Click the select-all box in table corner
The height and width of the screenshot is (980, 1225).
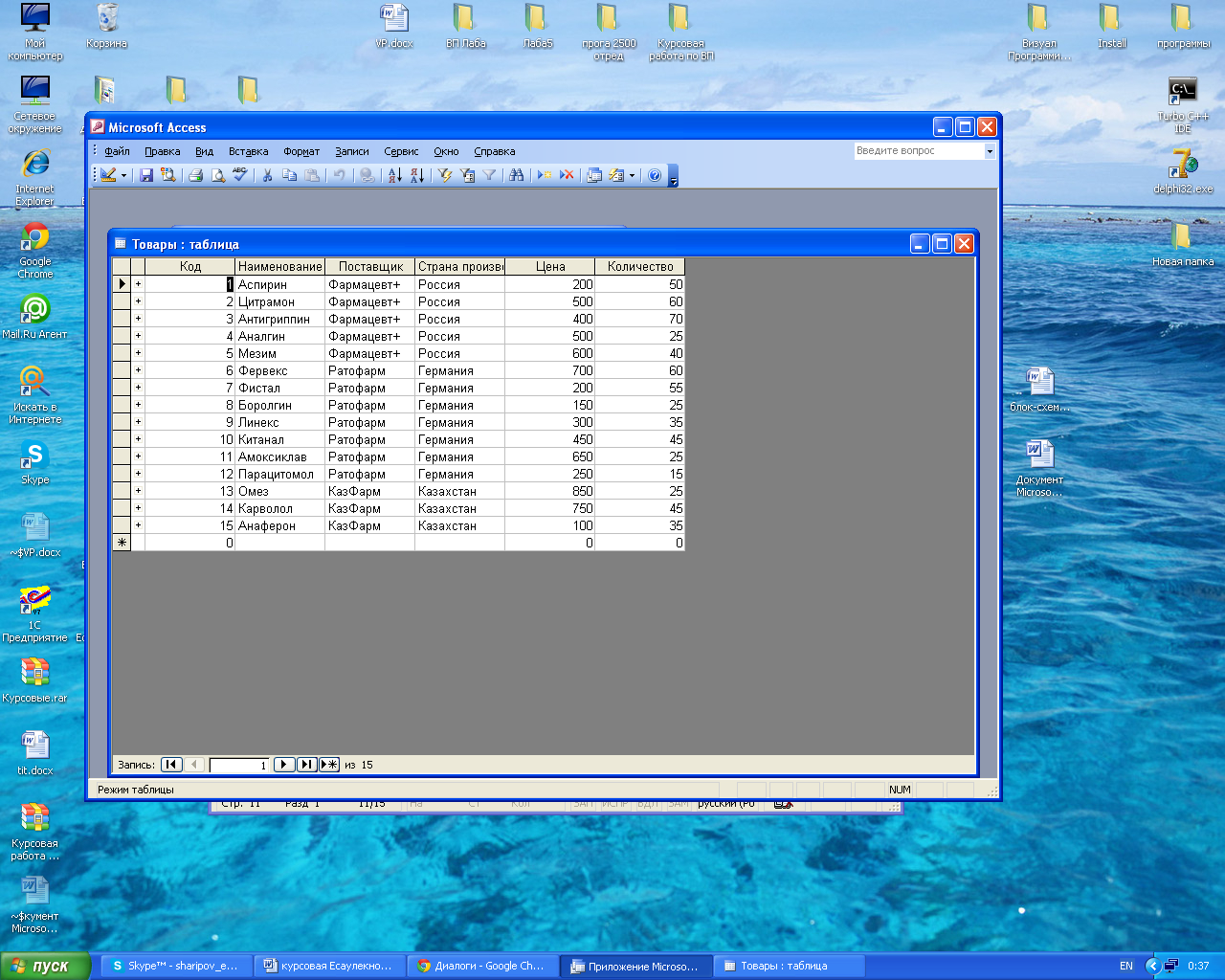pyautogui.click(x=122, y=267)
